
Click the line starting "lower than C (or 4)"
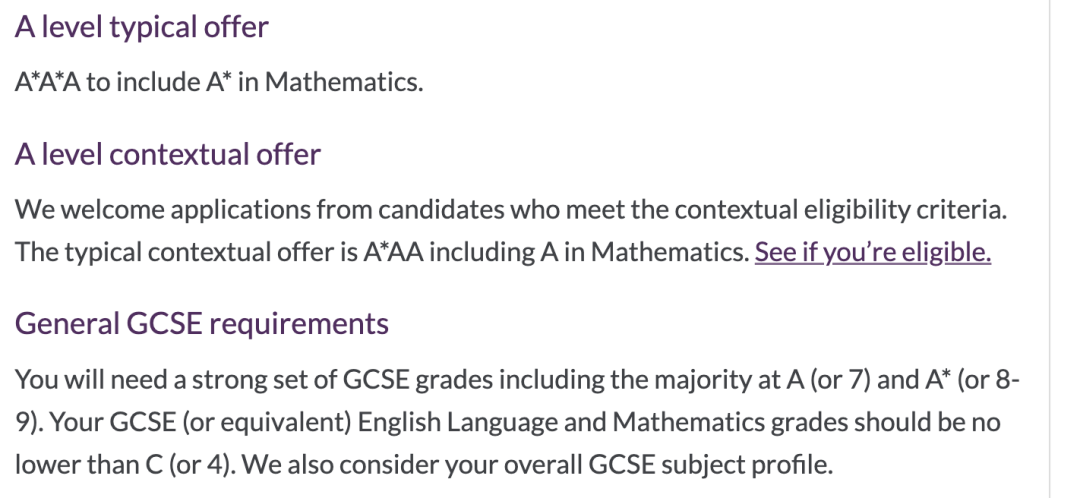(x=424, y=464)
